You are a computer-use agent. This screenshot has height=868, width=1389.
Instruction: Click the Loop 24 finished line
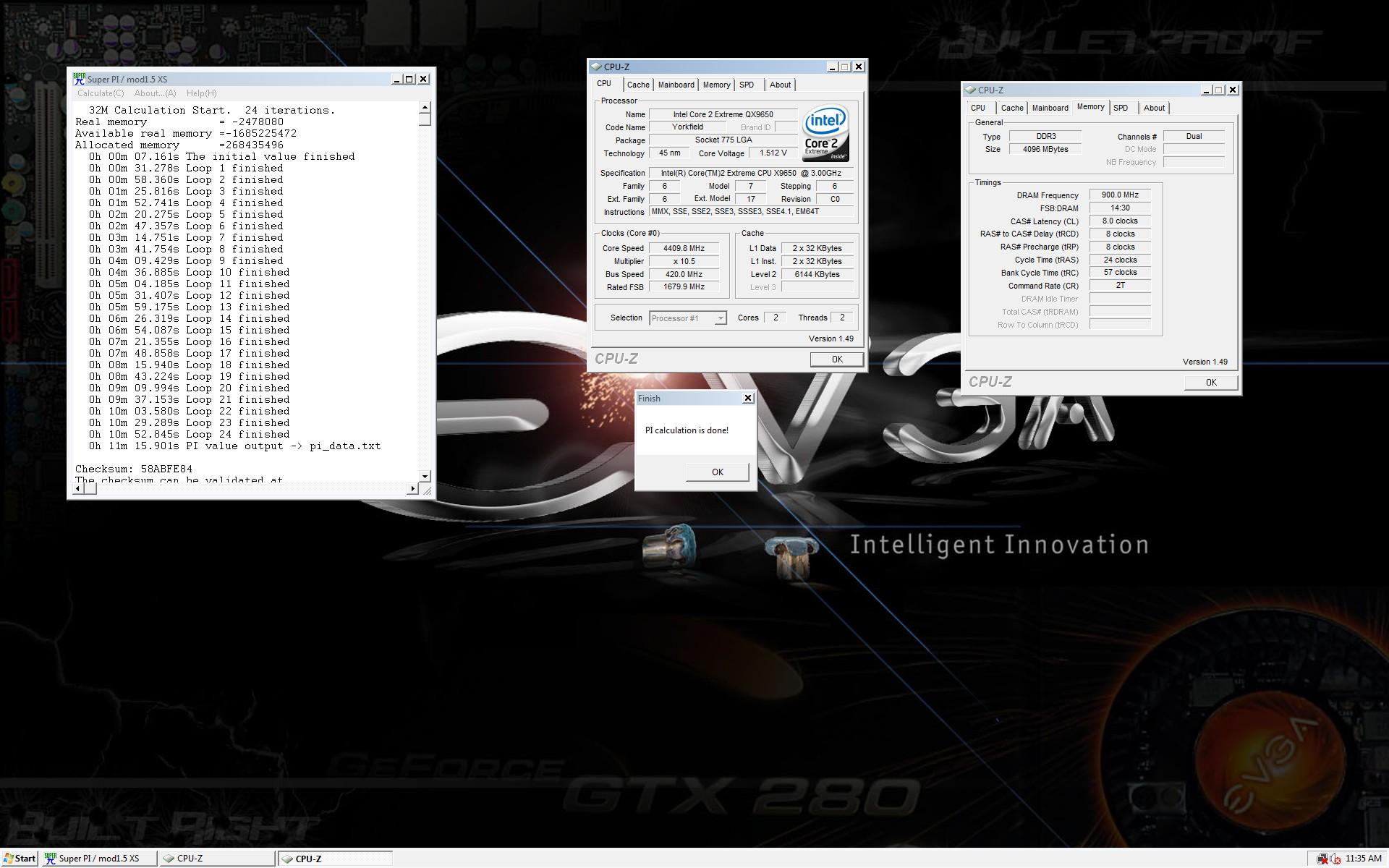tap(190, 434)
